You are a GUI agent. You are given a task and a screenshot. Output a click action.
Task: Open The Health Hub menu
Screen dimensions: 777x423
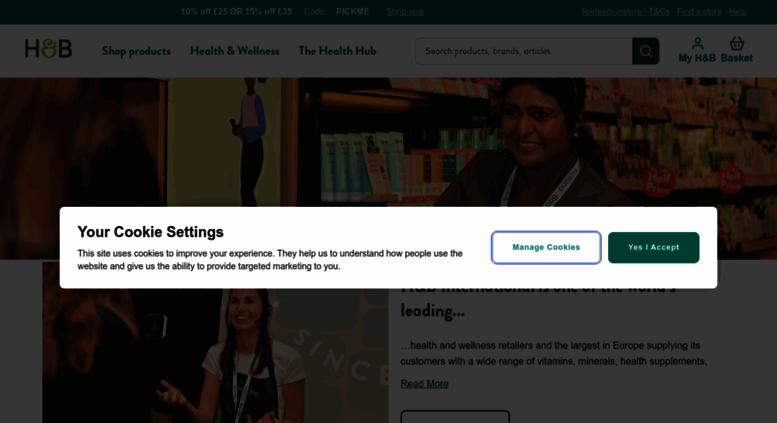click(337, 51)
